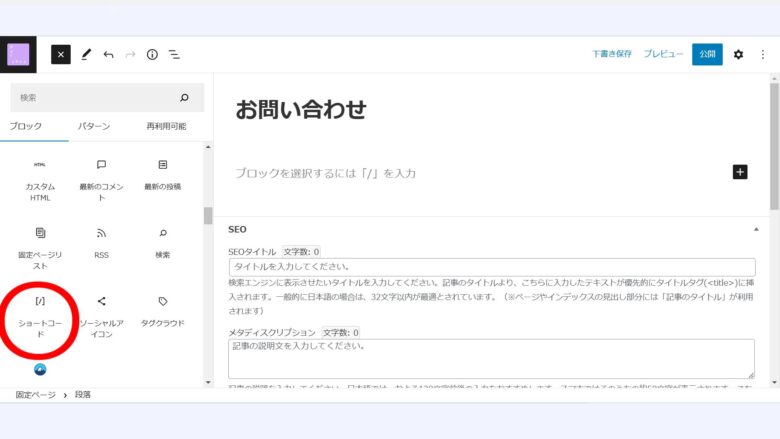Collapse the SEO panel arrow

tap(756, 229)
